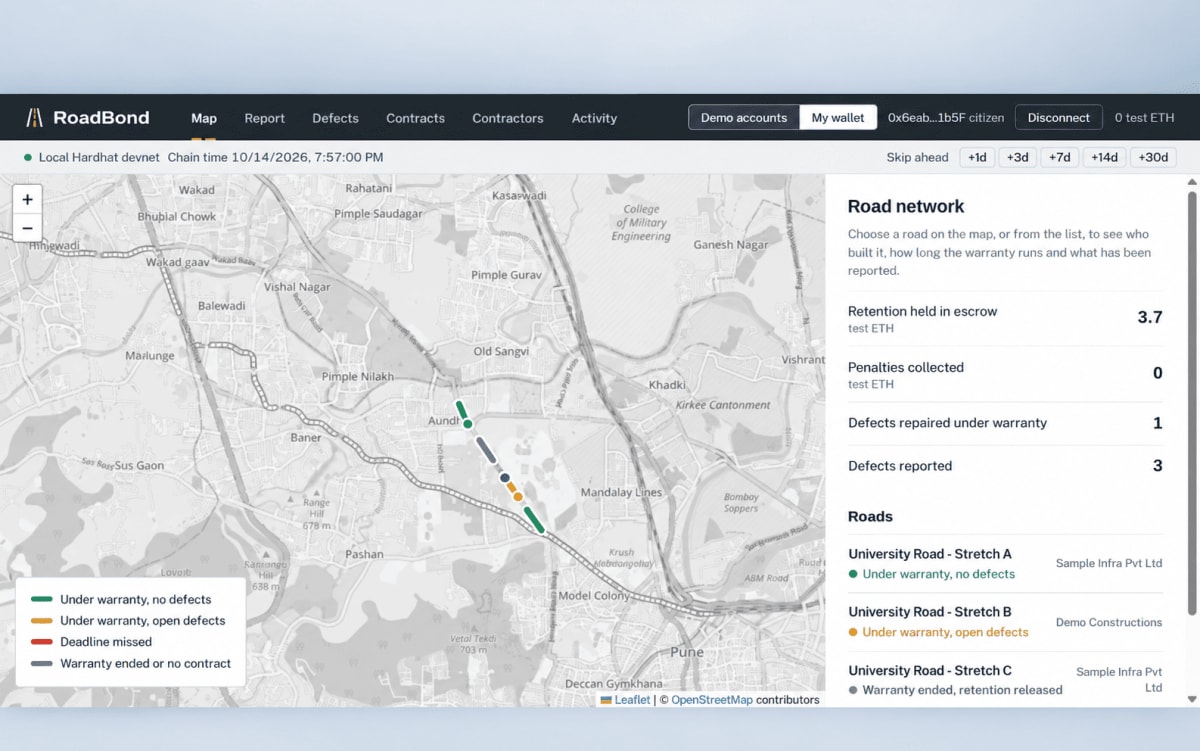Screen dimensions: 1200x751
Task: Click the 0 test ETH balance
Action: pos(1144,118)
